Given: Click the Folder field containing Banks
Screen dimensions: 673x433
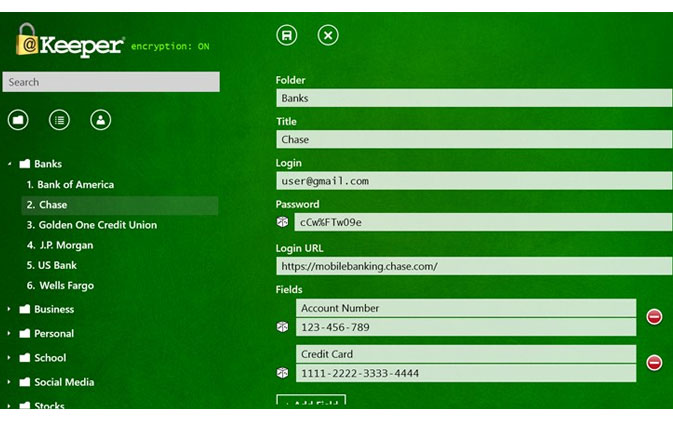Looking at the screenshot, I should (x=474, y=98).
